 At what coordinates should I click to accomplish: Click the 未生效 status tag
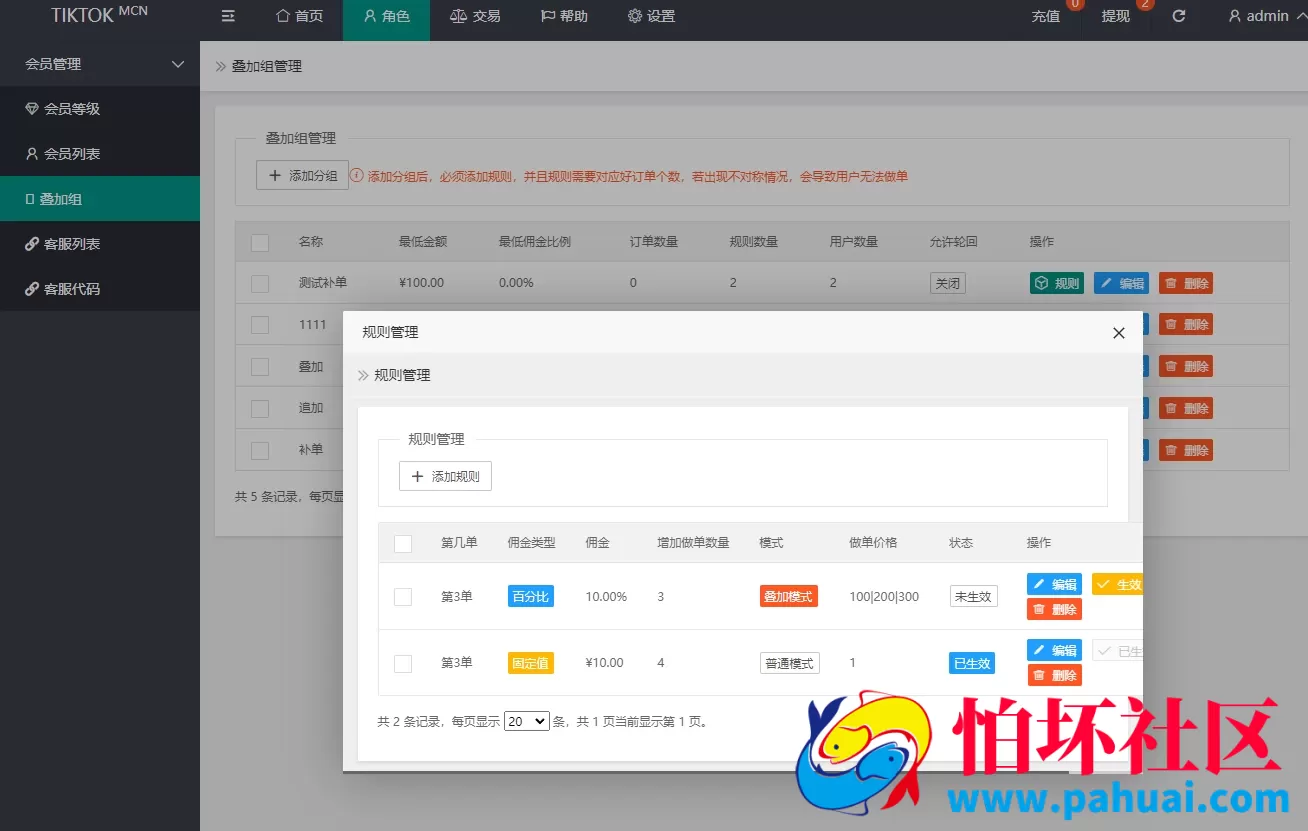click(x=973, y=596)
